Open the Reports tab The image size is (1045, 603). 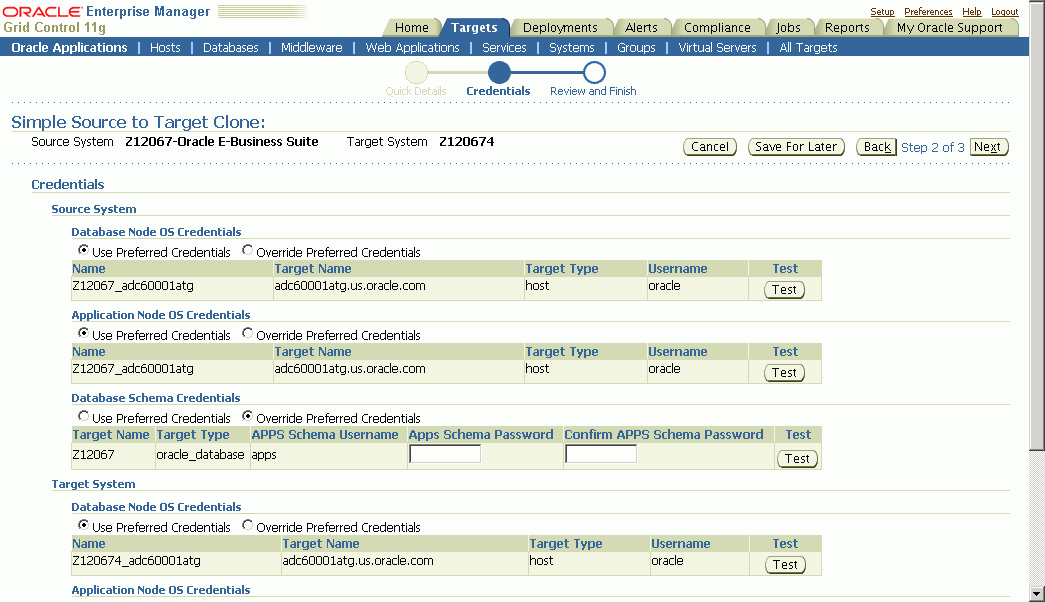[x=847, y=27]
